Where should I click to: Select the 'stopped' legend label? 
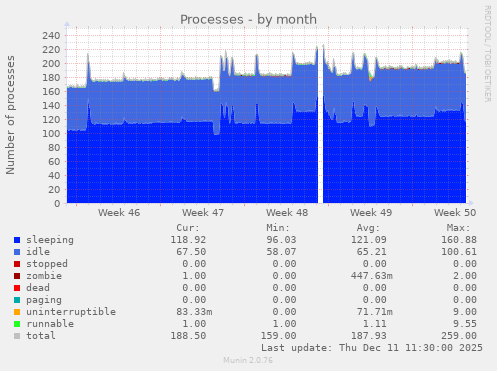coord(47,264)
